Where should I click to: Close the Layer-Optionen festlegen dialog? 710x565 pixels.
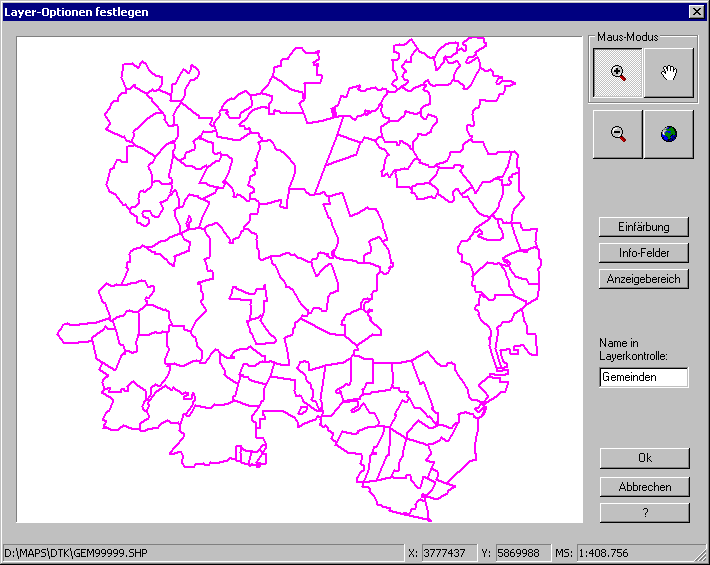click(696, 12)
